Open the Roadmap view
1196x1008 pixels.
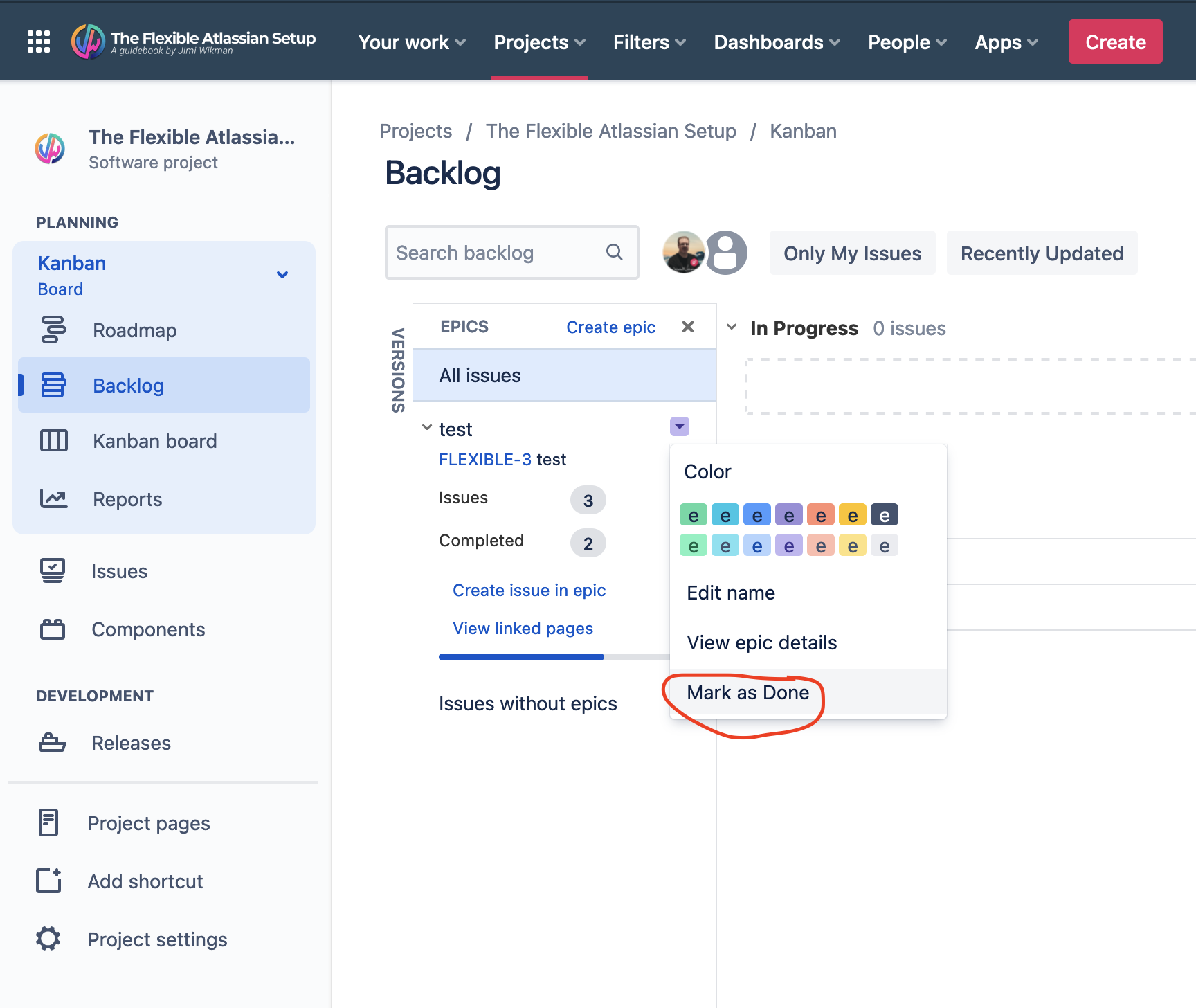point(134,330)
